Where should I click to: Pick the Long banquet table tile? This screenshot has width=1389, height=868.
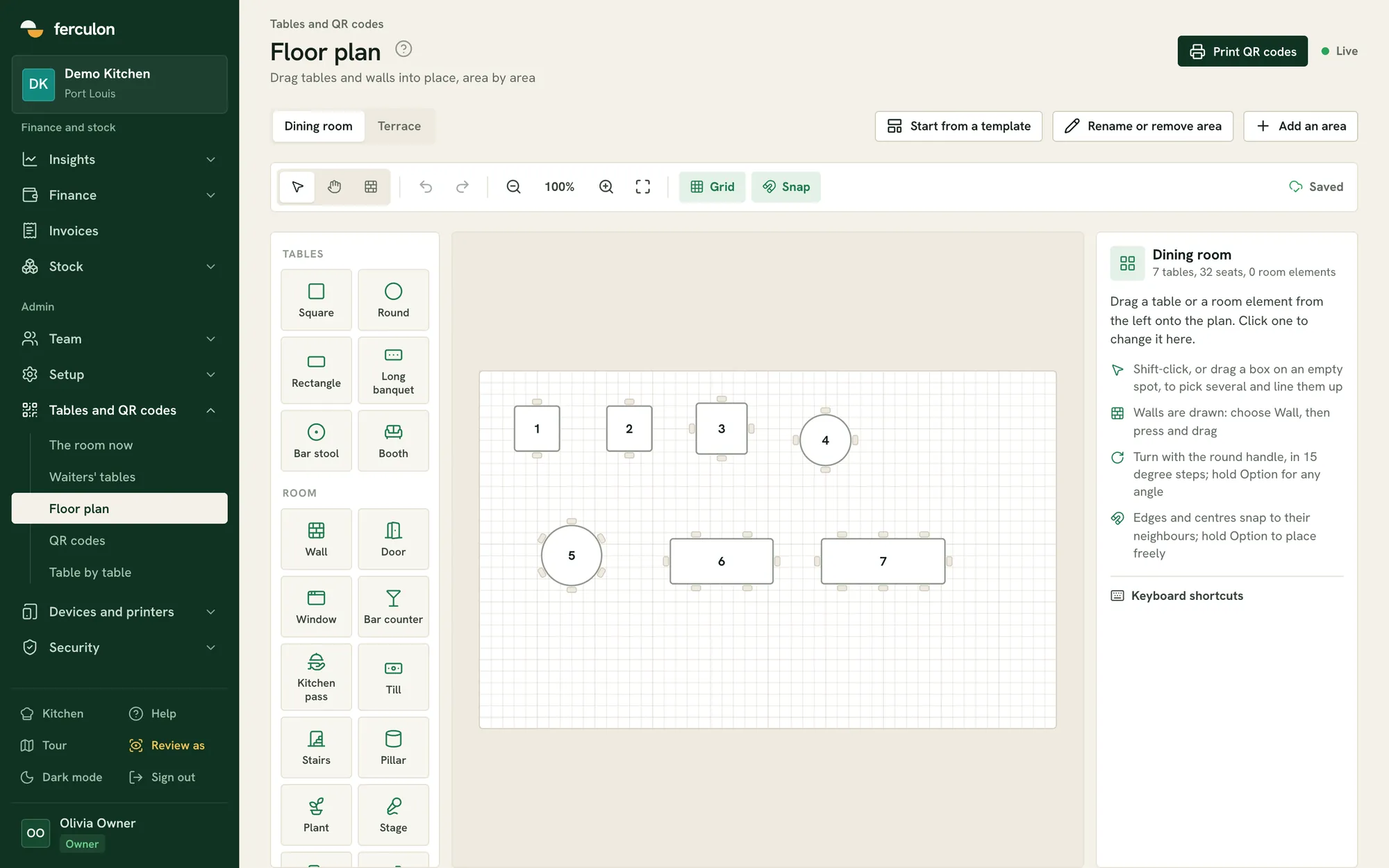click(393, 371)
